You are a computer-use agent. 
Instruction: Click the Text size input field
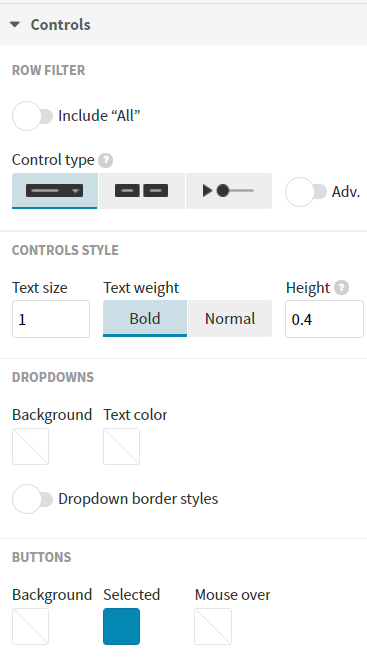(x=51, y=319)
